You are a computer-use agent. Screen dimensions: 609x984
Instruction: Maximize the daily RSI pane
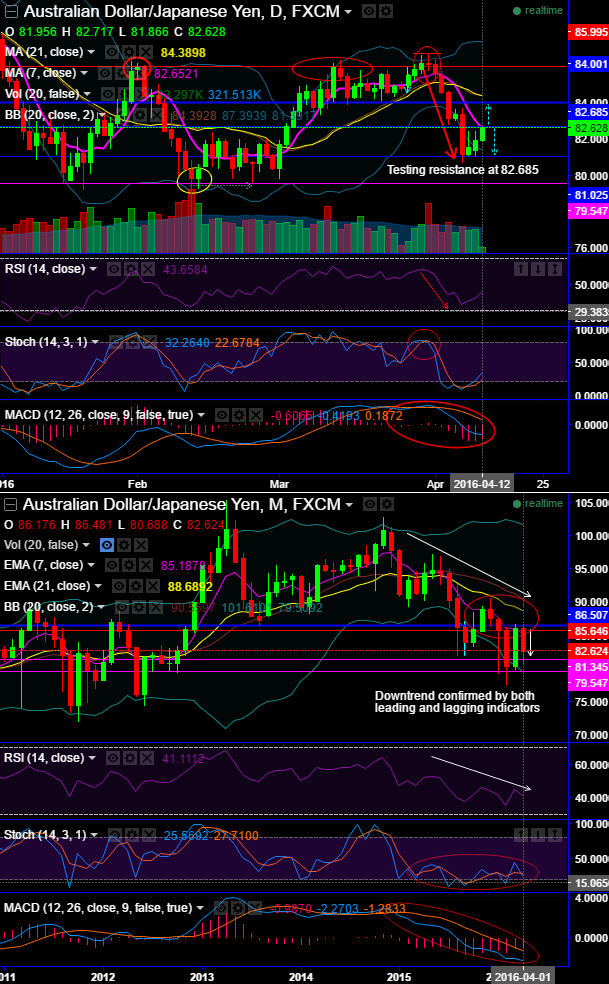click(554, 269)
